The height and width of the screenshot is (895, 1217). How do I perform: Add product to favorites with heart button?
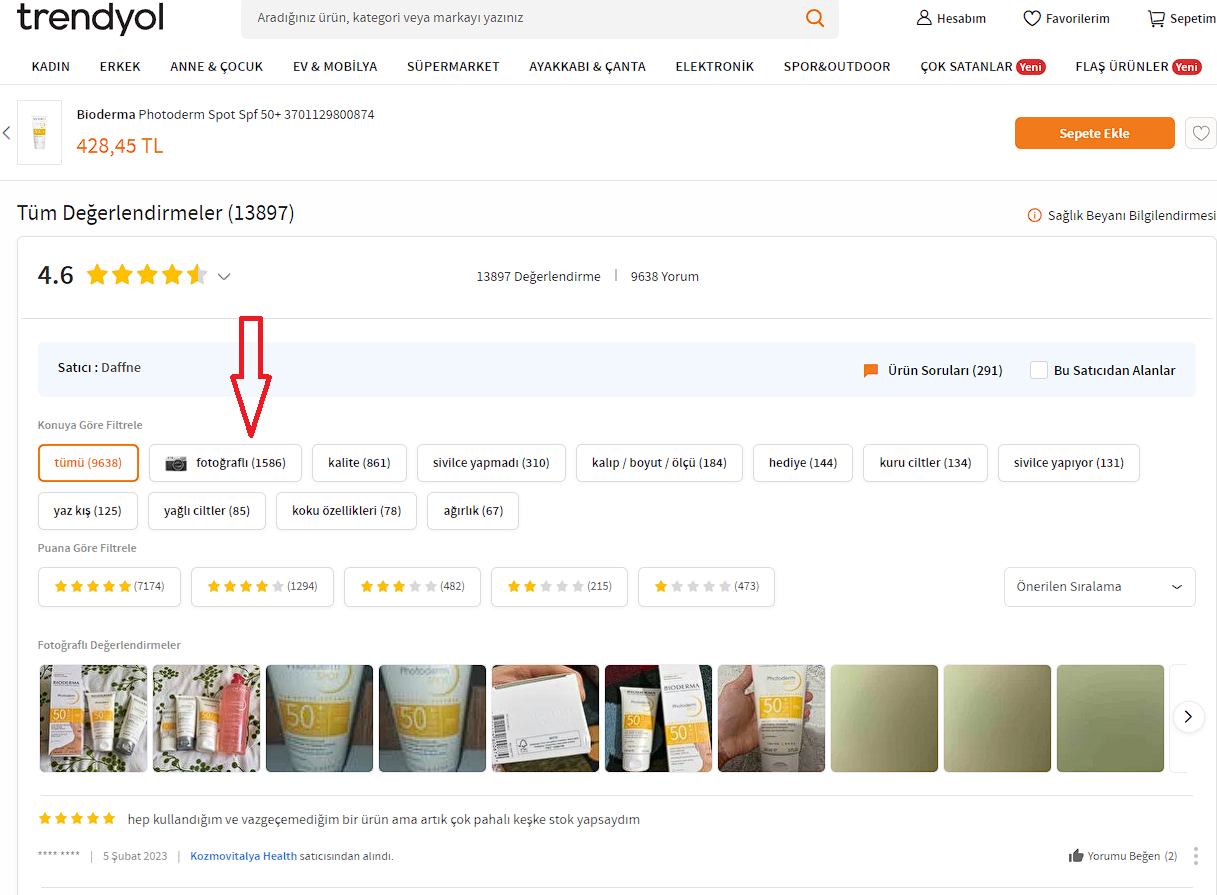click(1200, 133)
